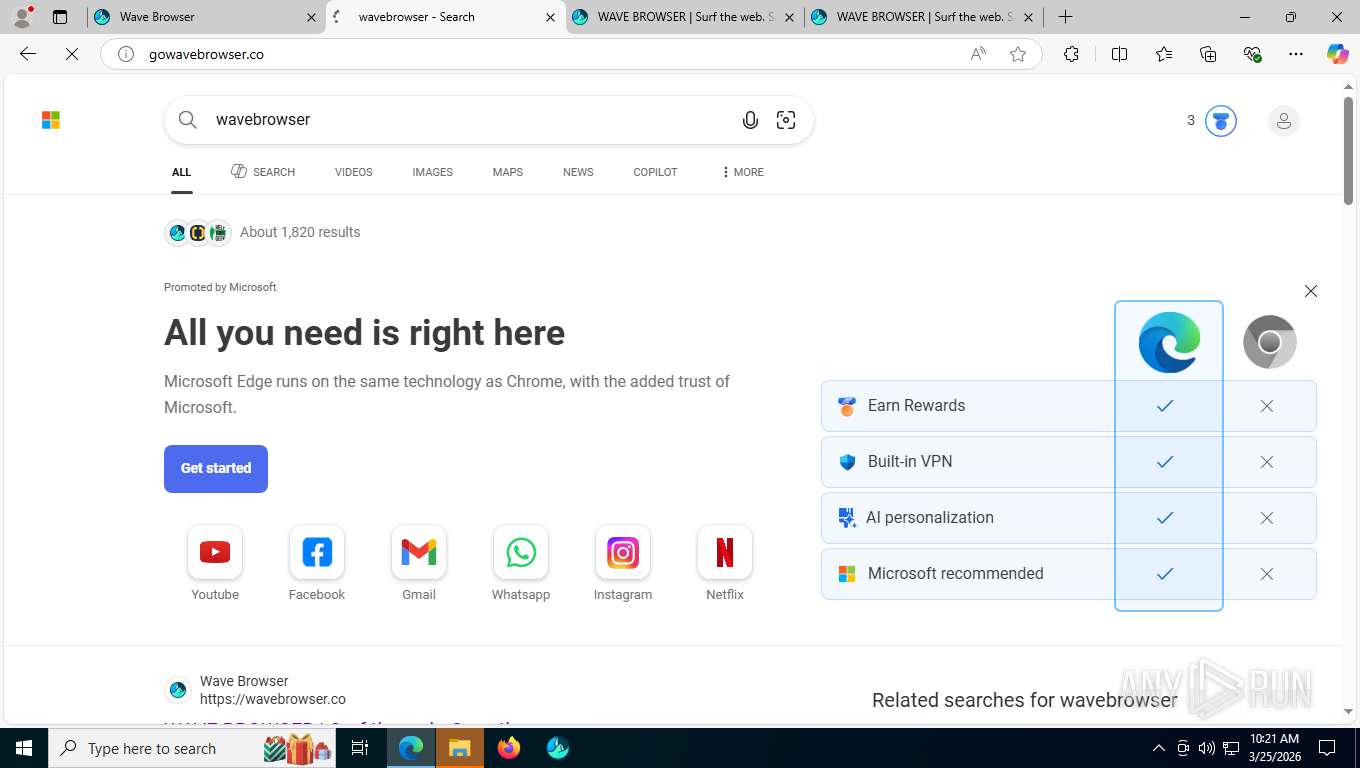Image resolution: width=1360 pixels, height=768 pixels.
Task: Stop loading the page
Action: 72,54
